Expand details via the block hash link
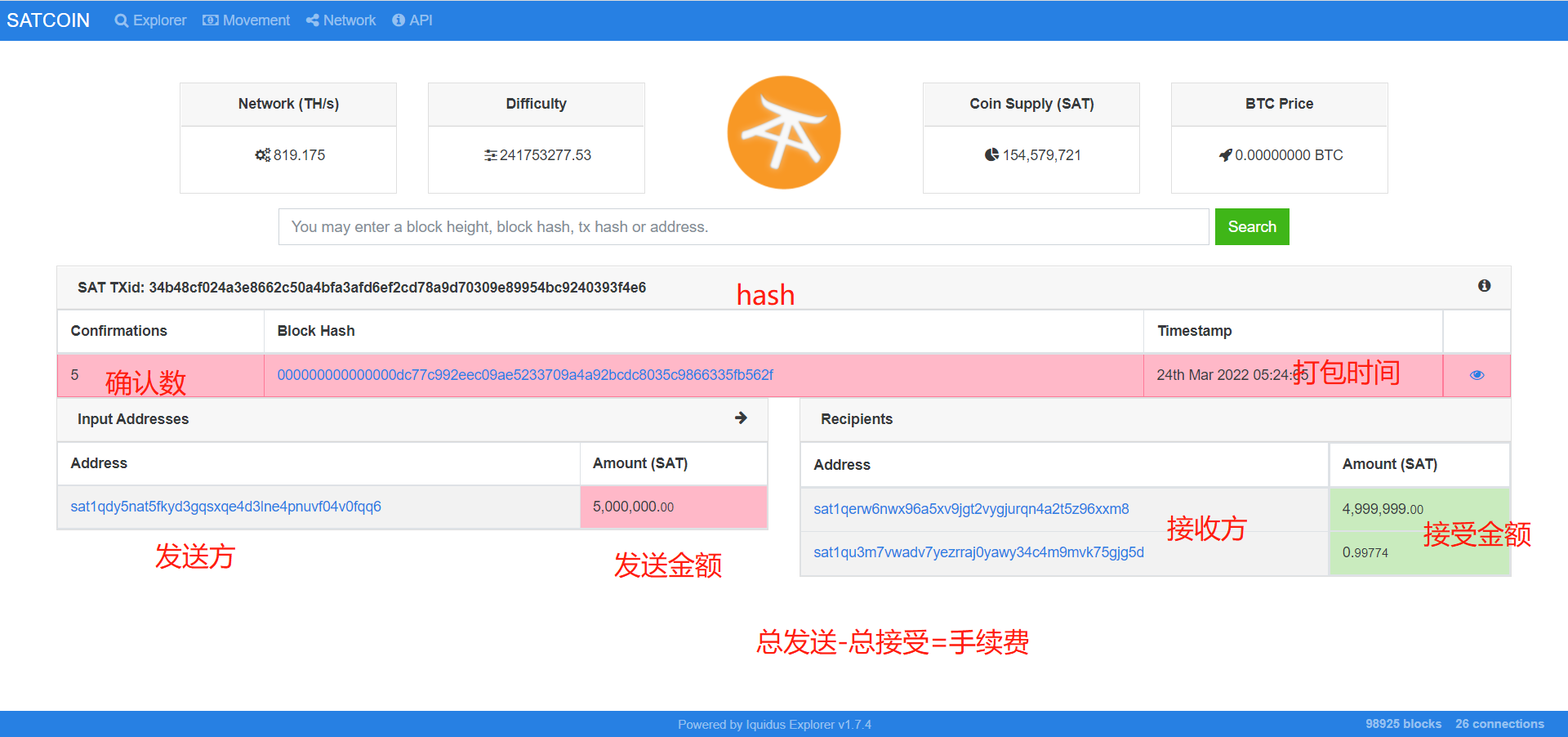This screenshot has height=737, width=1568. [525, 375]
